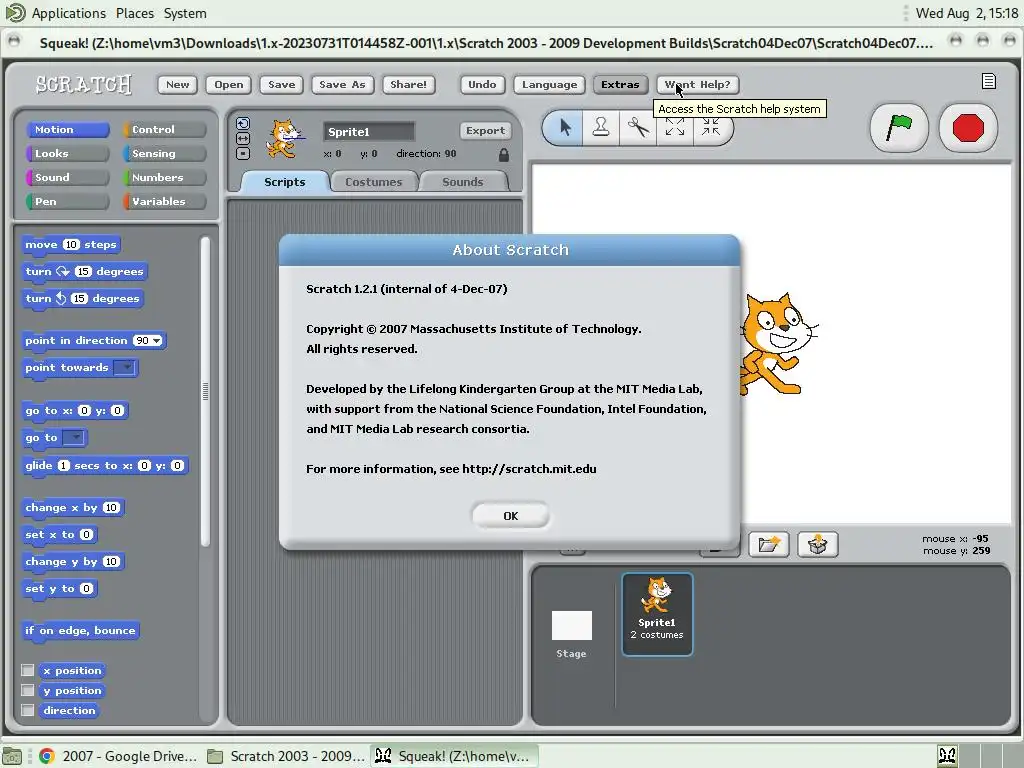Select the arrow pointer tool
The height and width of the screenshot is (768, 1024).
565,127
